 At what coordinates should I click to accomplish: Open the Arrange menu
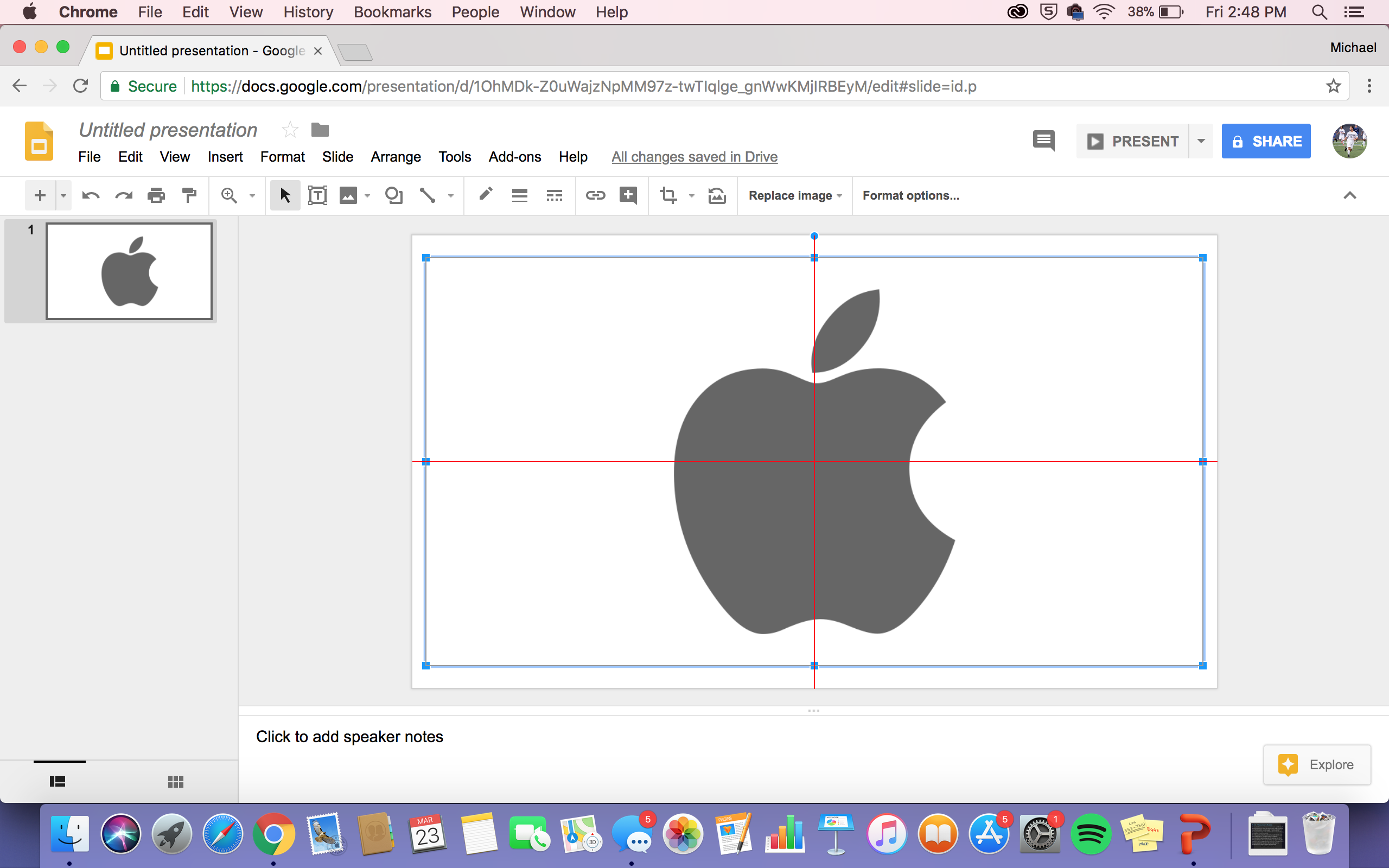396,157
